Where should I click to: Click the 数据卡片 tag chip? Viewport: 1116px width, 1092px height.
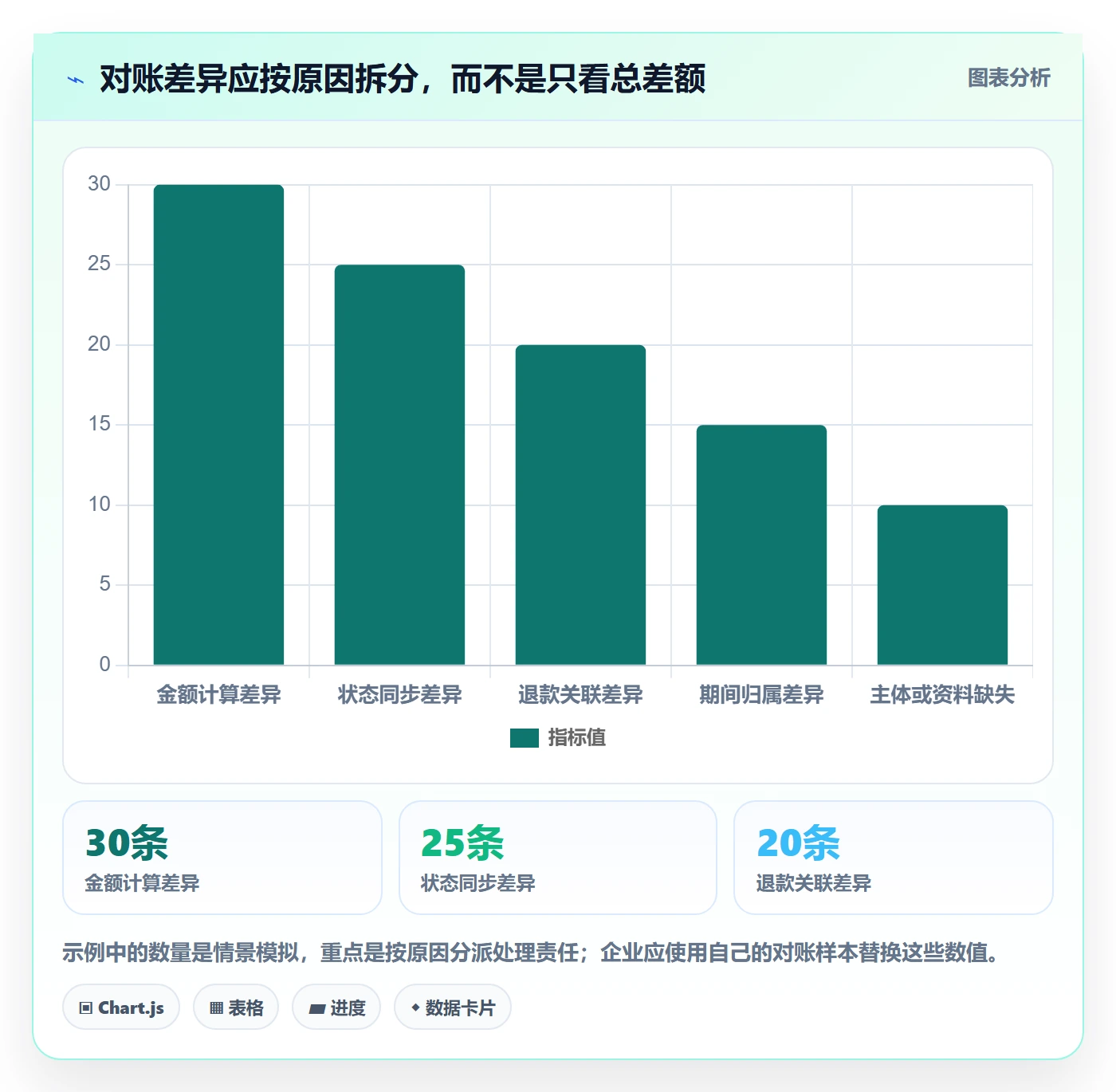click(x=453, y=1008)
